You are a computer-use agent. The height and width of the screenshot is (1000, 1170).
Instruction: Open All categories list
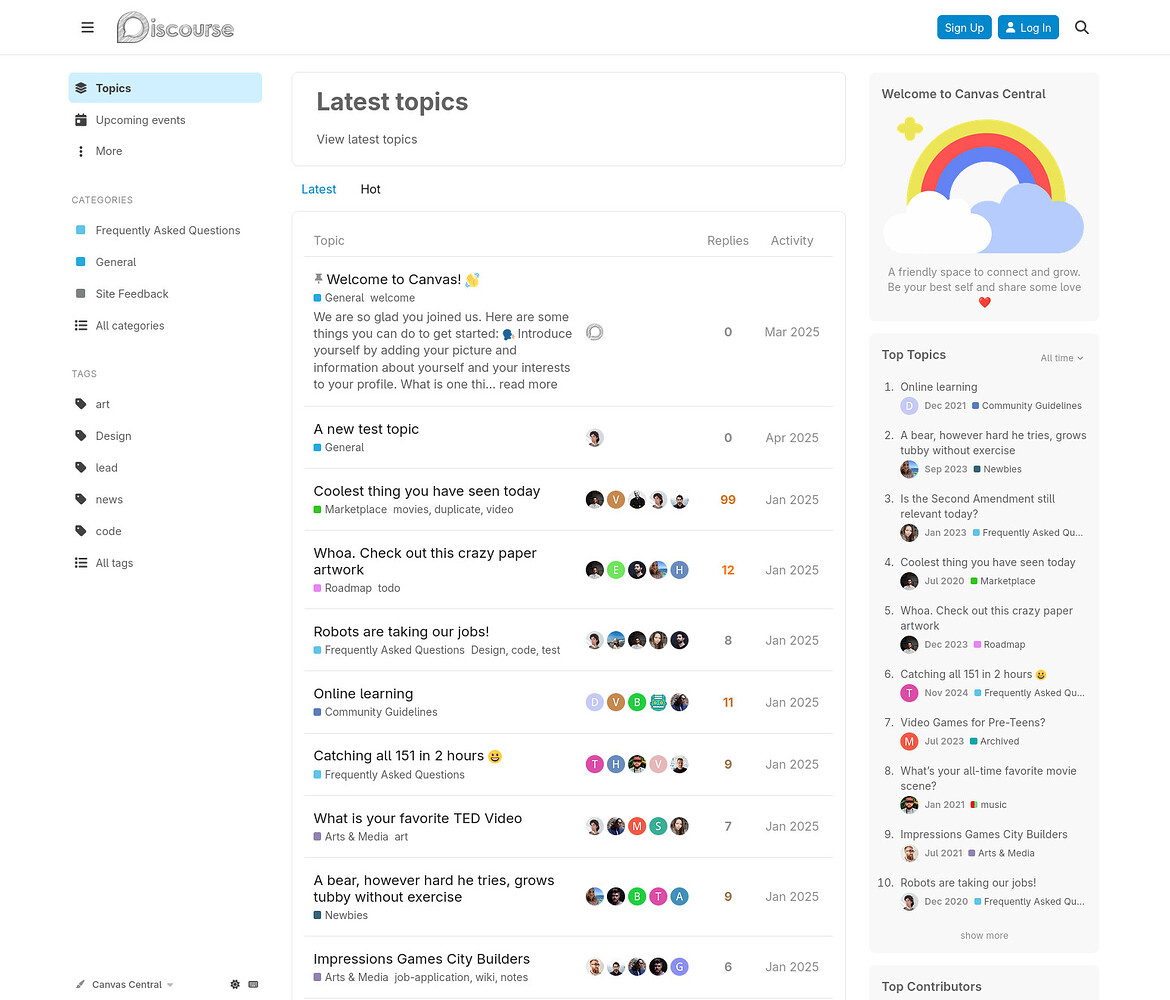click(x=129, y=326)
